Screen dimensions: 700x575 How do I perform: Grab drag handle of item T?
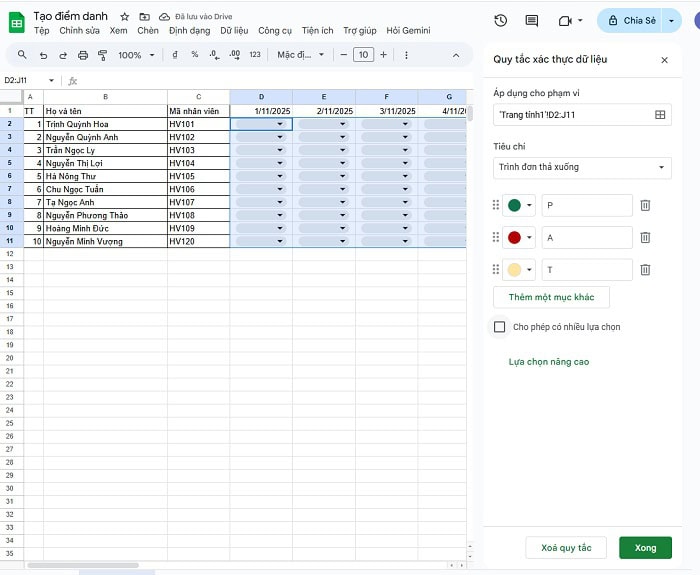(496, 269)
